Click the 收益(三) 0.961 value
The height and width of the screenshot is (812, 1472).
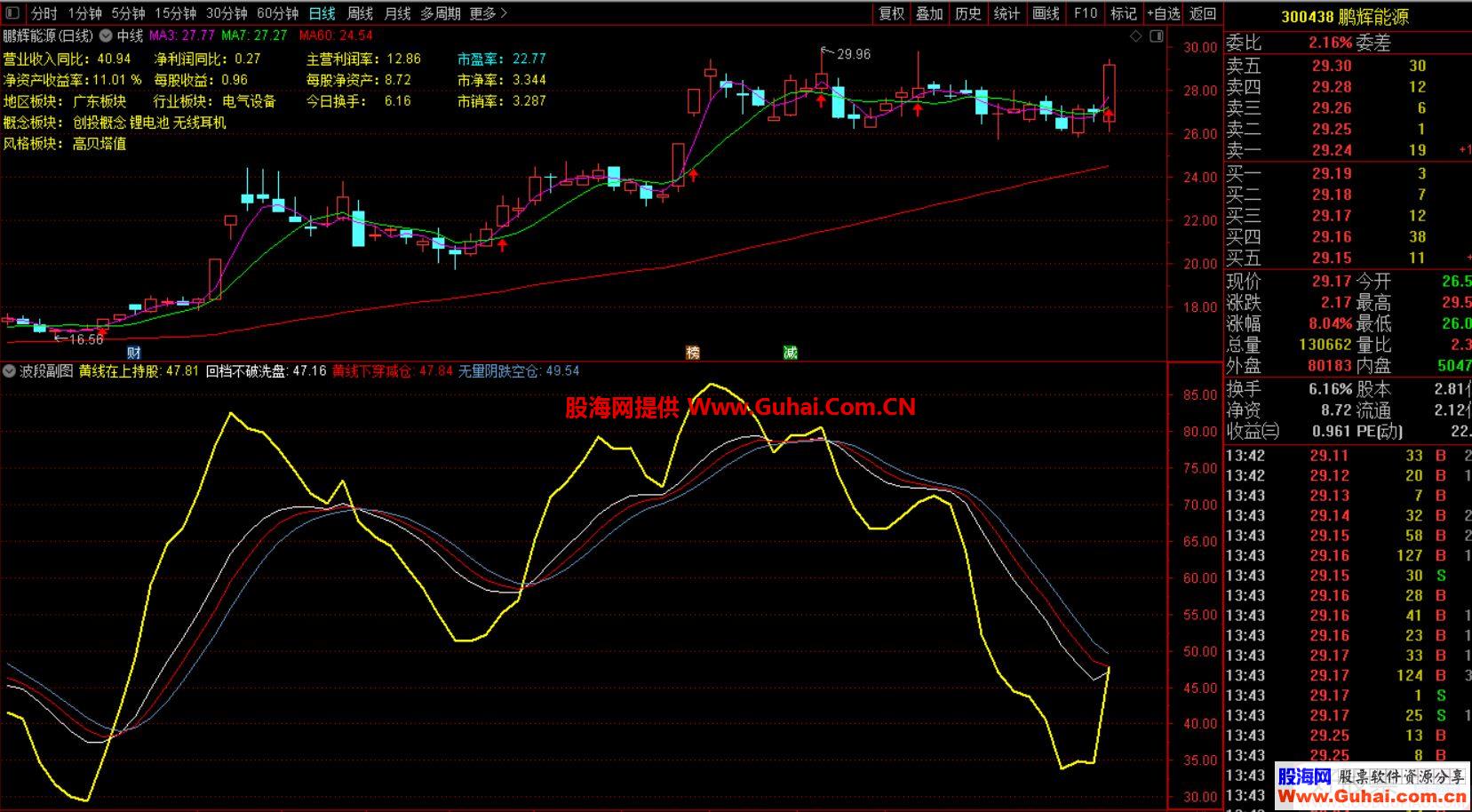point(1332,432)
